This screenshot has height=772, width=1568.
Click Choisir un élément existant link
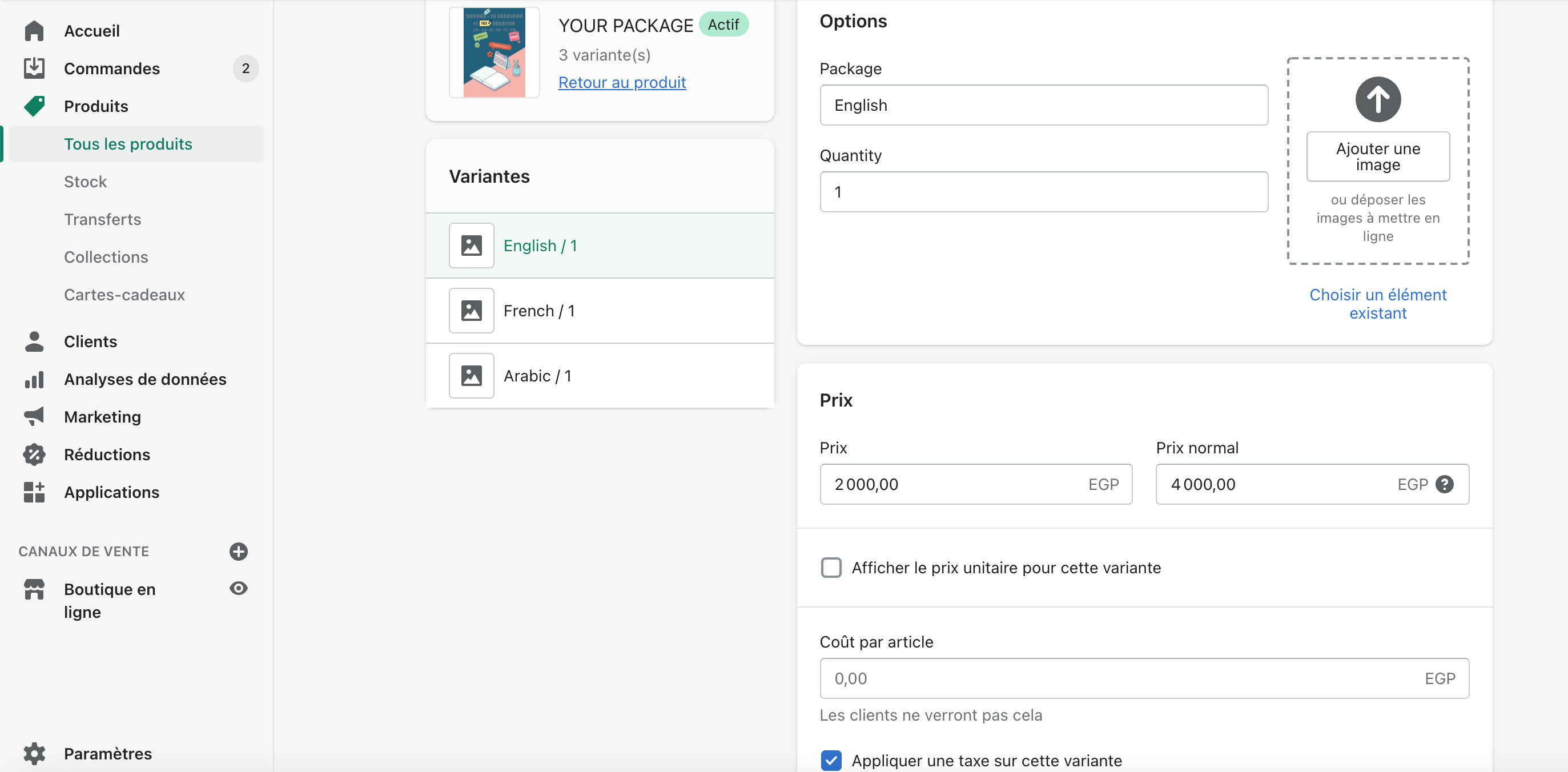[1377, 303]
